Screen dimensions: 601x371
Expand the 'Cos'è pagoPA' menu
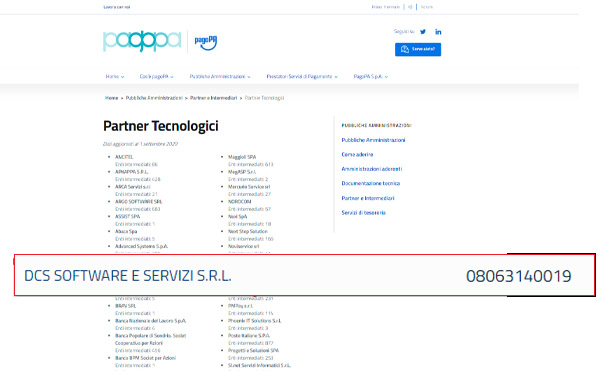click(156, 77)
